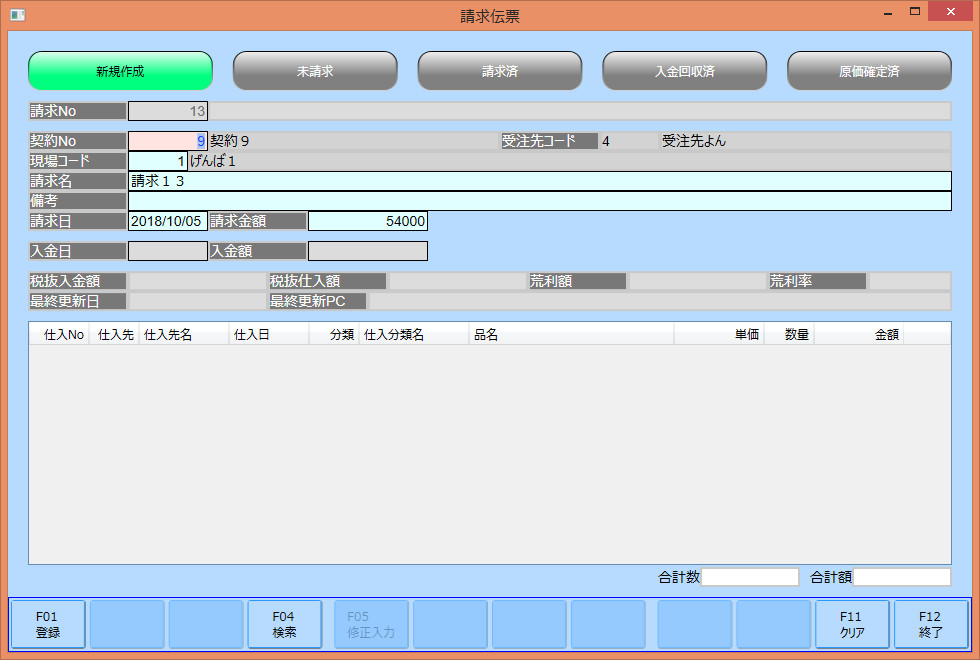Select the 請求日 date field
The width and height of the screenshot is (980, 660).
(x=167, y=221)
